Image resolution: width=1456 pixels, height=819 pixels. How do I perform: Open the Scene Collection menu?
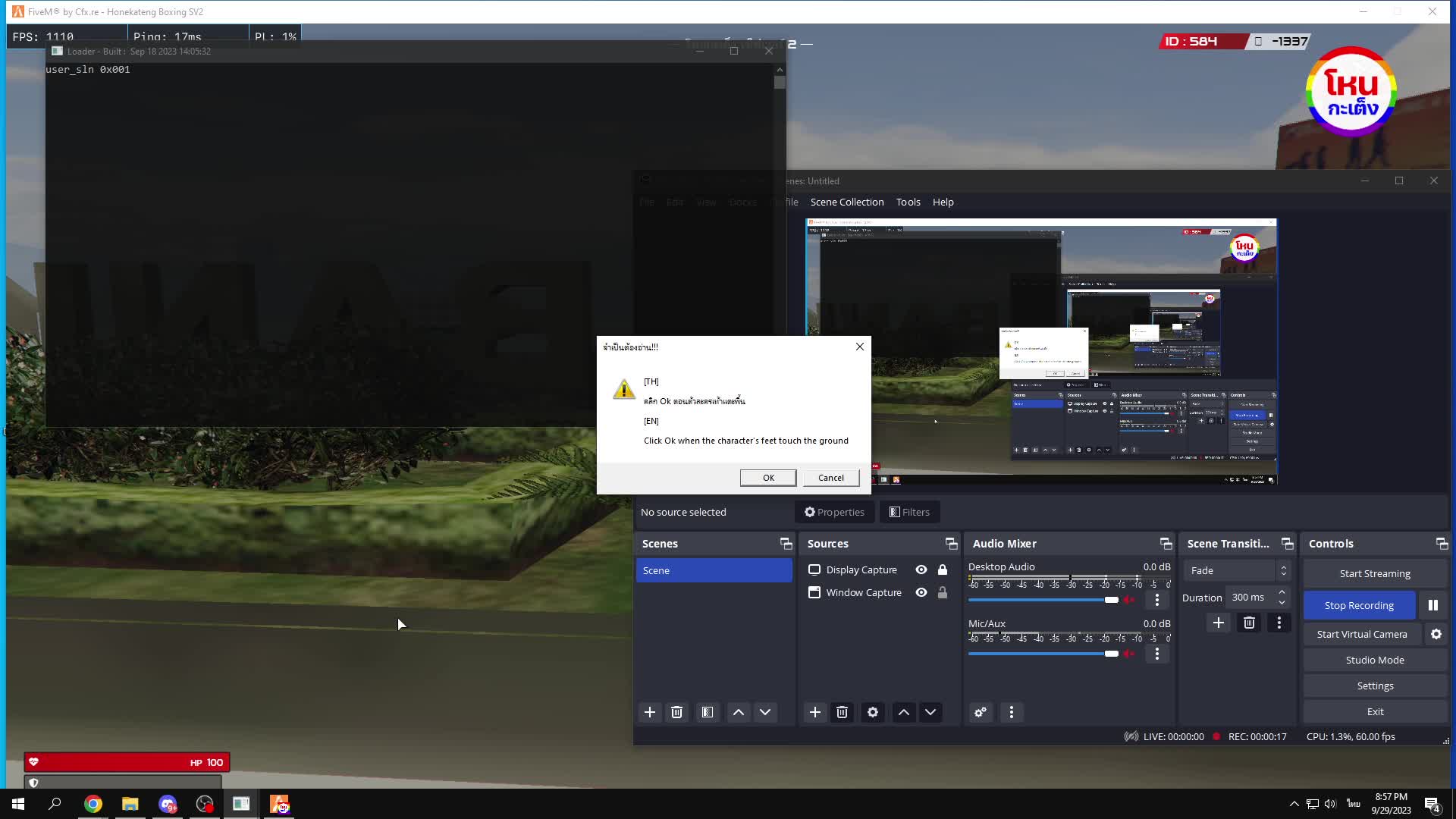pyautogui.click(x=847, y=202)
